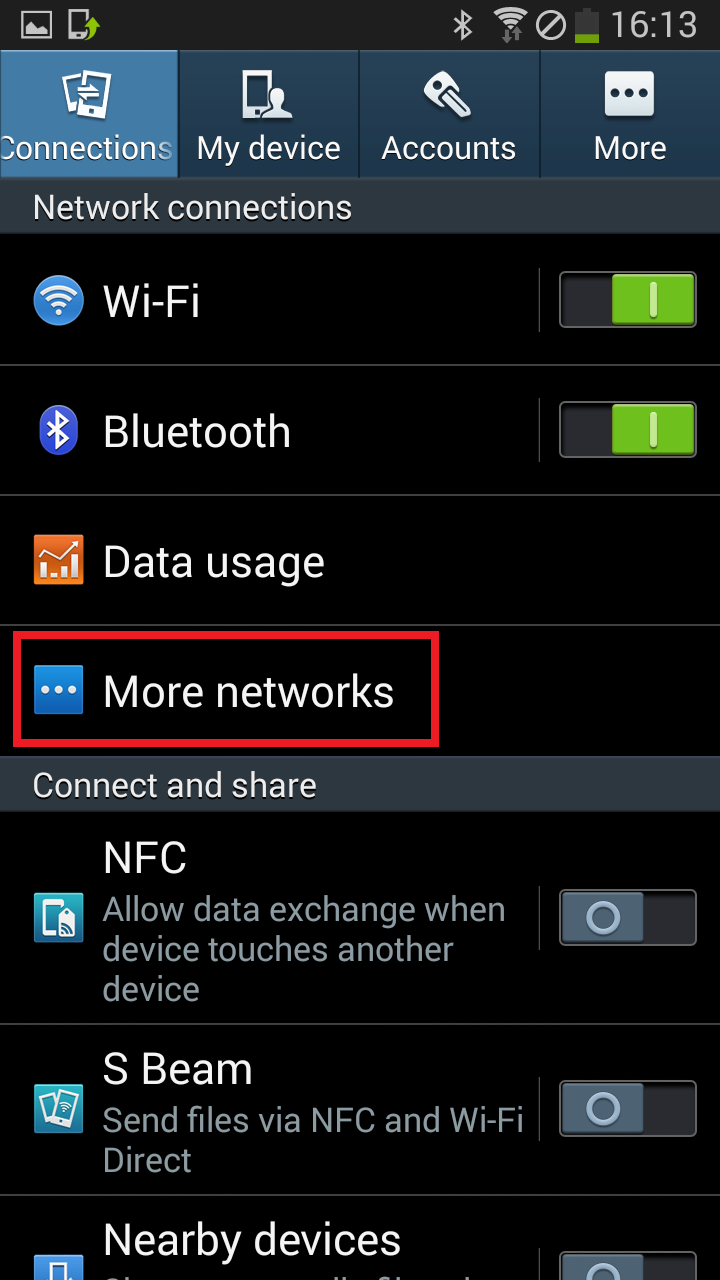Open the More networks entry
720x1280 pixels.
[360, 691]
